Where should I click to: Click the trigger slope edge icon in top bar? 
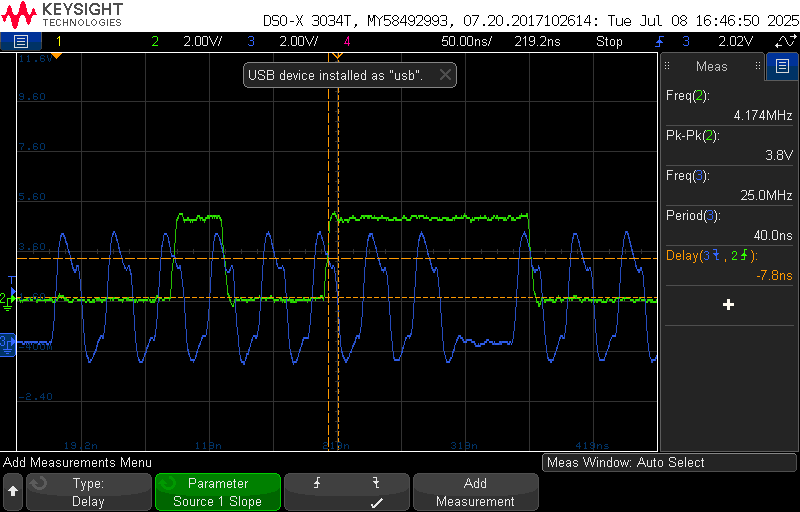[659, 41]
